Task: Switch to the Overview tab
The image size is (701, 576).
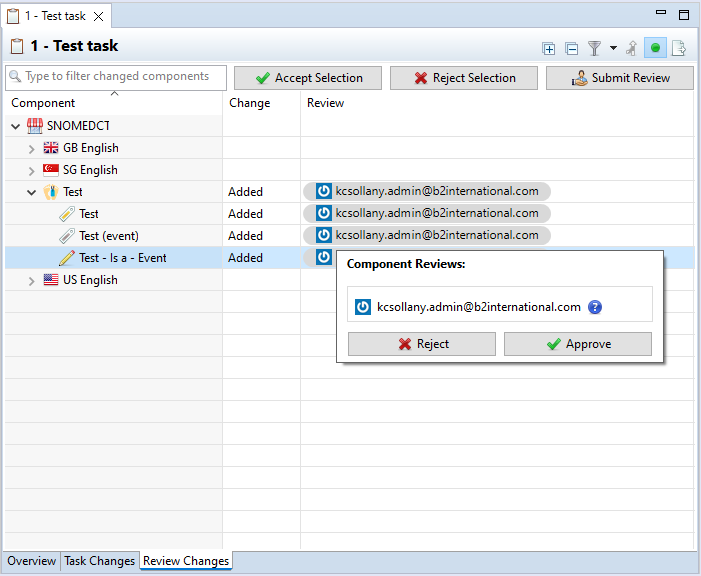Action: pos(32,561)
